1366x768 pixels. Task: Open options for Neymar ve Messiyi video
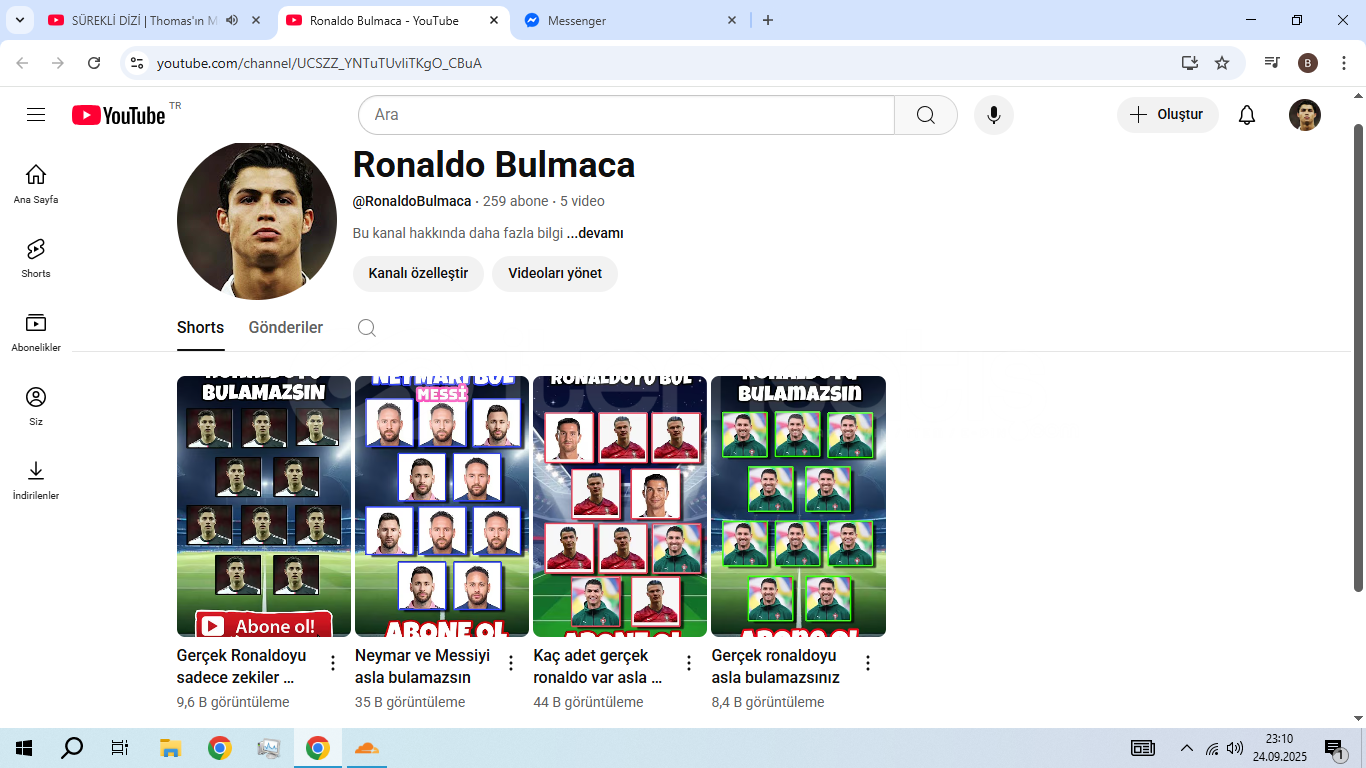point(511,663)
